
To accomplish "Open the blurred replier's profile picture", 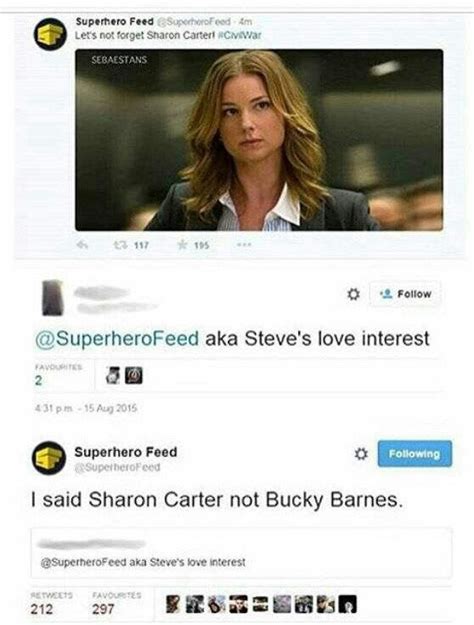I will [x=53, y=298].
